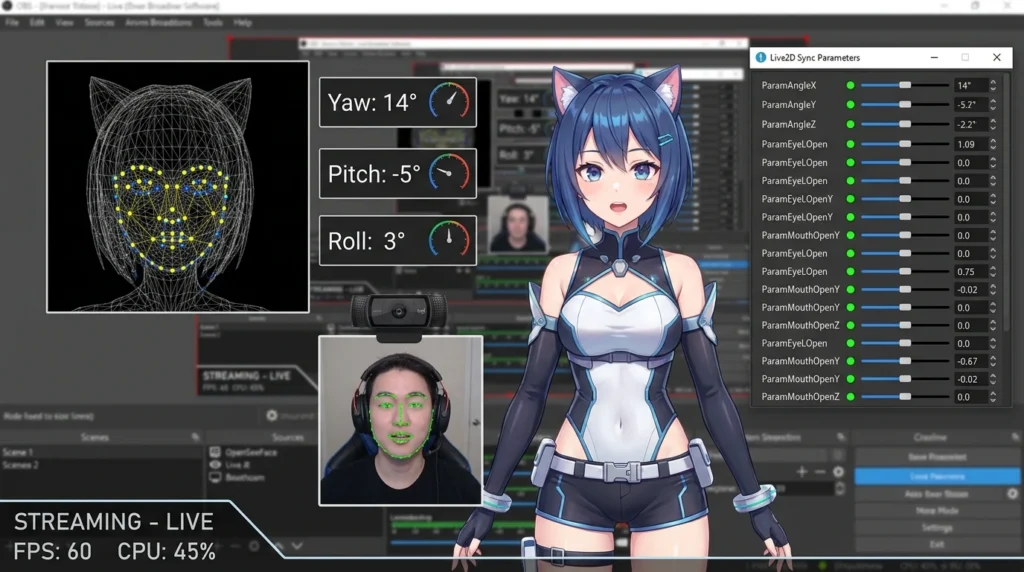Image resolution: width=1024 pixels, height=572 pixels.
Task: Click monitor icon of the last source entry
Action: click(x=215, y=477)
